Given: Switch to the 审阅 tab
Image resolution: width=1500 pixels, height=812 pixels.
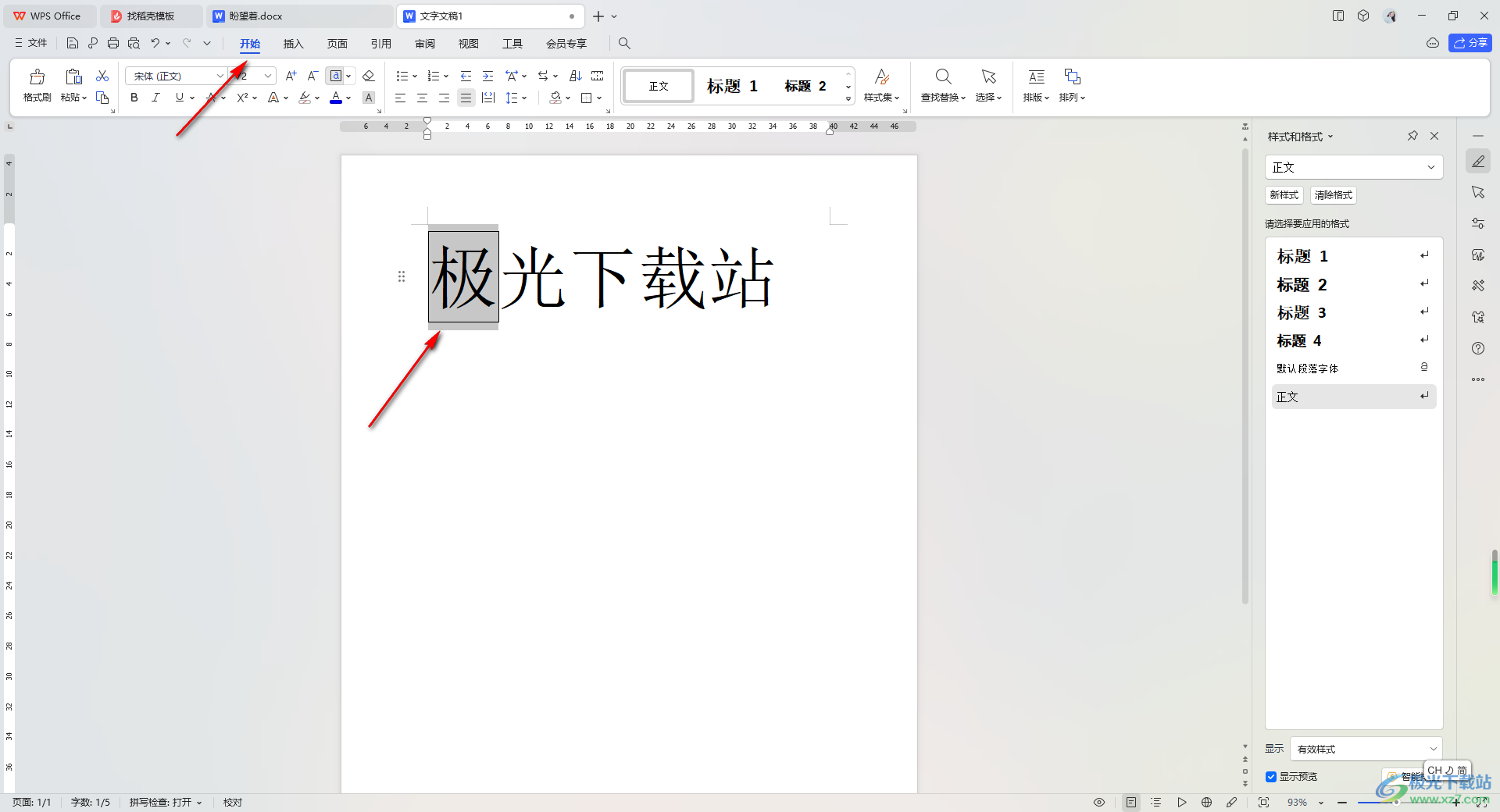Looking at the screenshot, I should pos(424,43).
